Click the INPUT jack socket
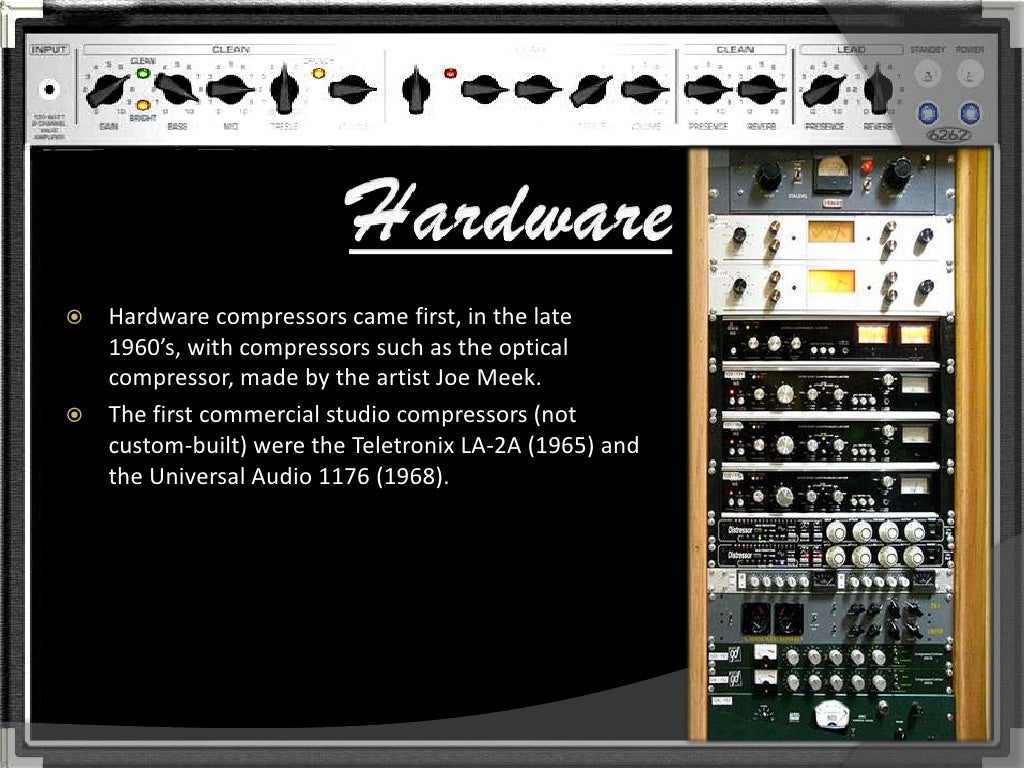 (x=49, y=89)
